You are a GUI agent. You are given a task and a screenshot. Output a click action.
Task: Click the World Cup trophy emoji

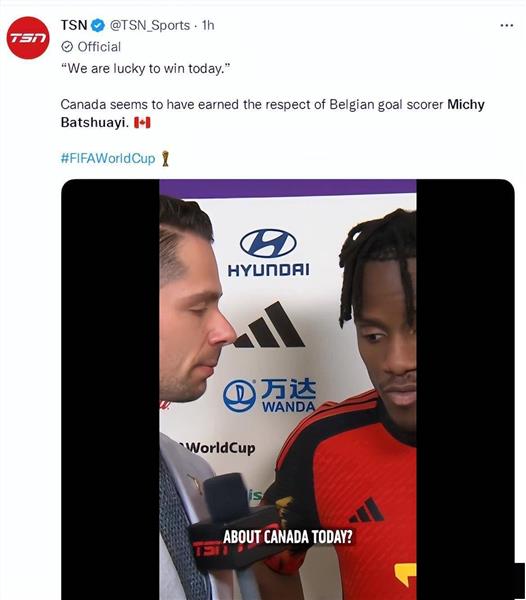pyautogui.click(x=165, y=158)
